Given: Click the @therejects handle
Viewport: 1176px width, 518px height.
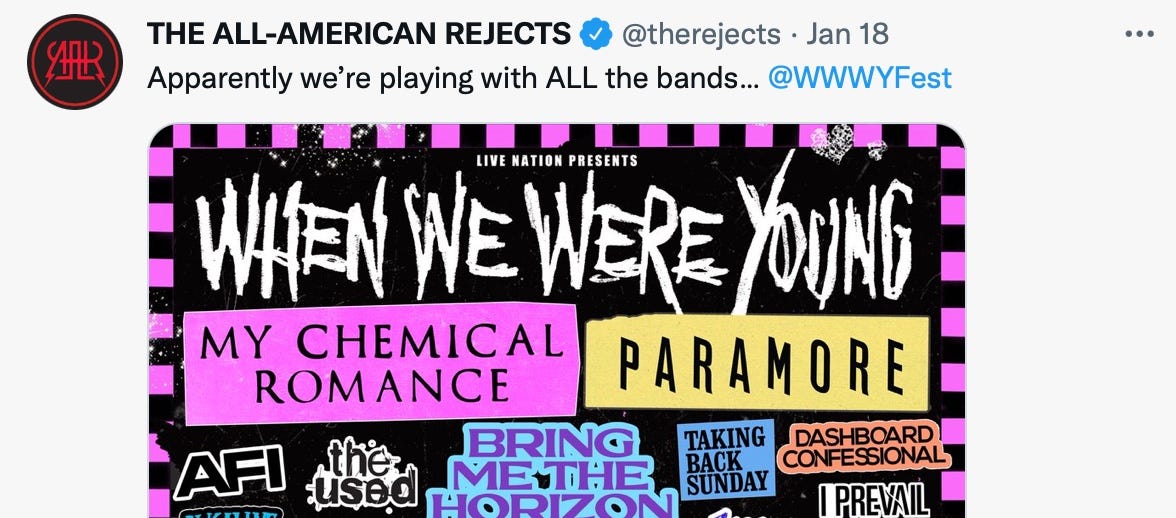Looking at the screenshot, I should coord(701,34).
